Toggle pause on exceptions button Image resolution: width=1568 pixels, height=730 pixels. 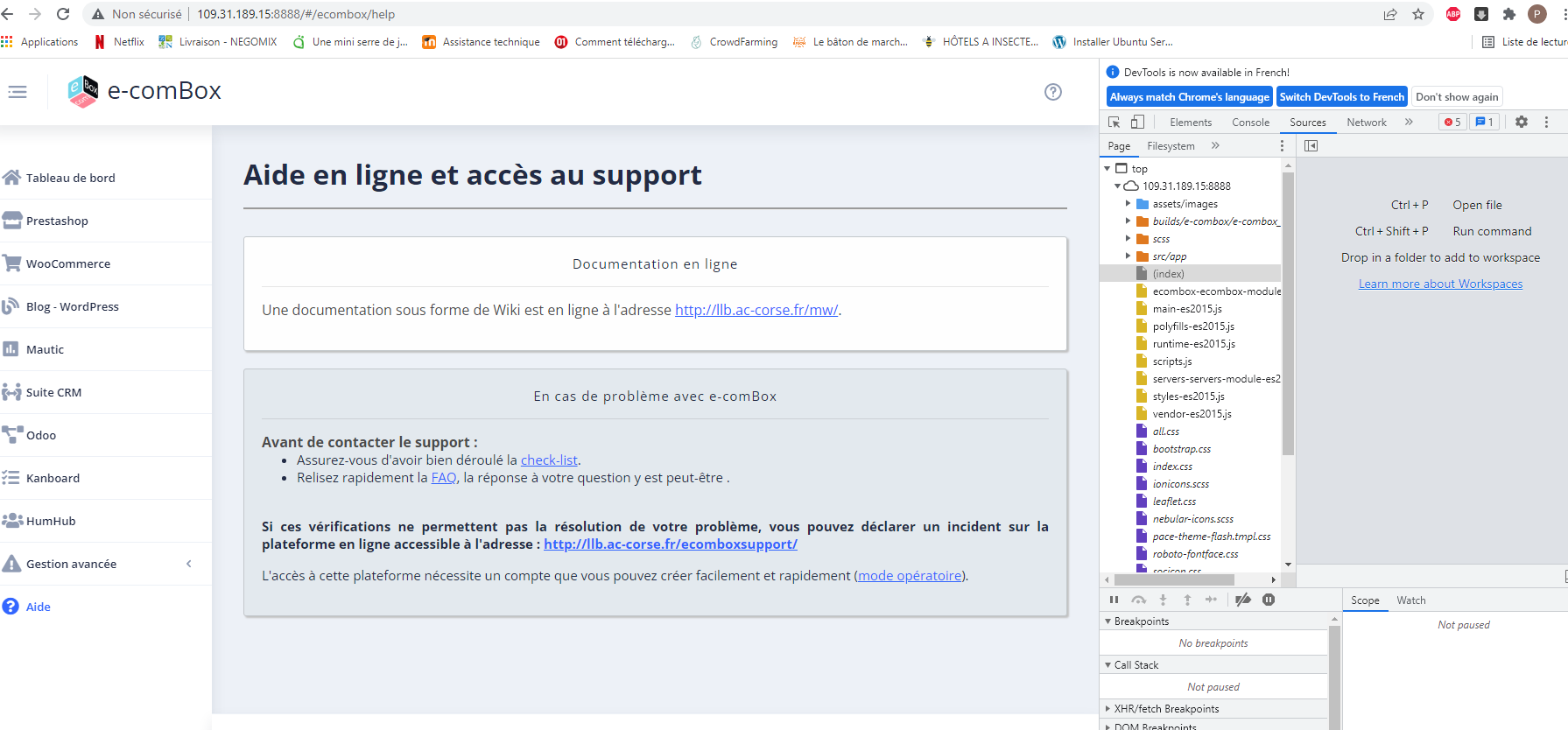coord(1269,600)
